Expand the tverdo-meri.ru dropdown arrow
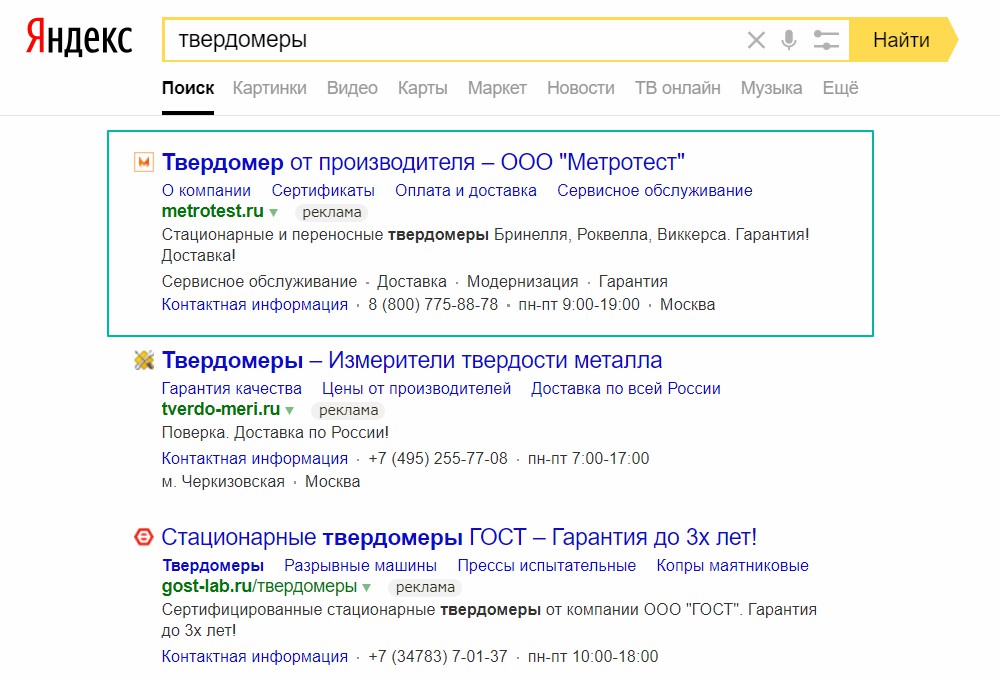 tap(289, 411)
